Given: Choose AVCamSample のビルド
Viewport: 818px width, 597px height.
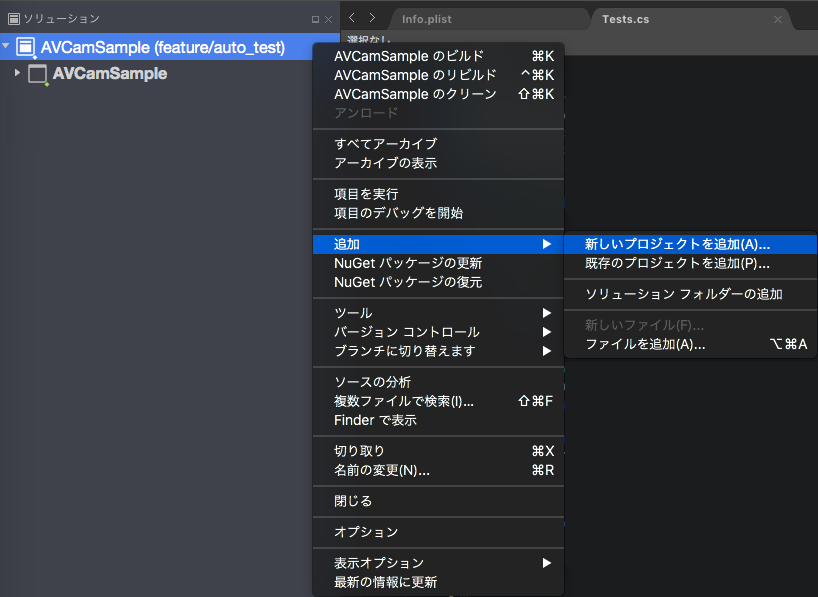Looking at the screenshot, I should [438, 56].
